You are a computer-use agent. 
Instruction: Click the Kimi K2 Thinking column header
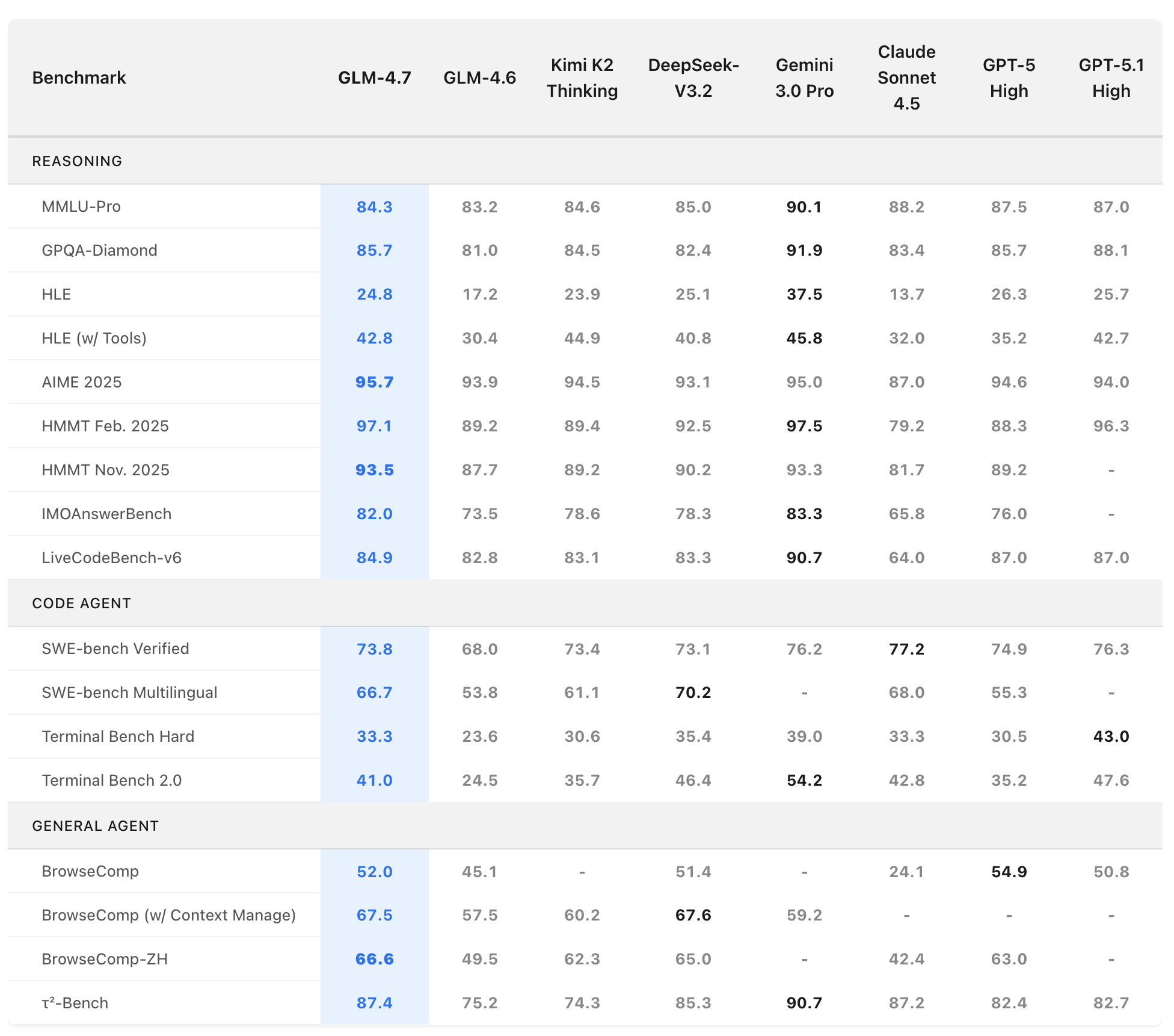(582, 78)
